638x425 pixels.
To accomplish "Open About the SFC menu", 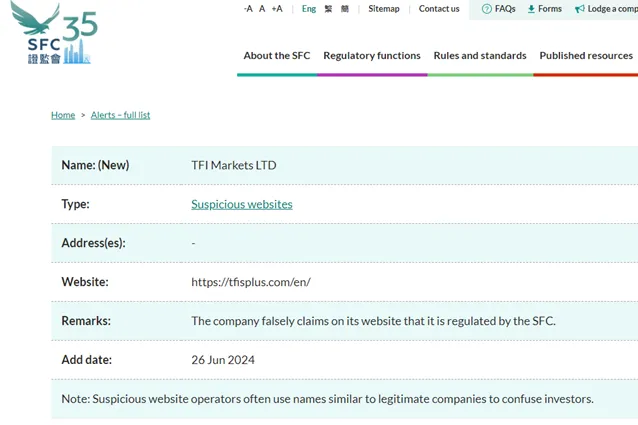I will point(277,55).
